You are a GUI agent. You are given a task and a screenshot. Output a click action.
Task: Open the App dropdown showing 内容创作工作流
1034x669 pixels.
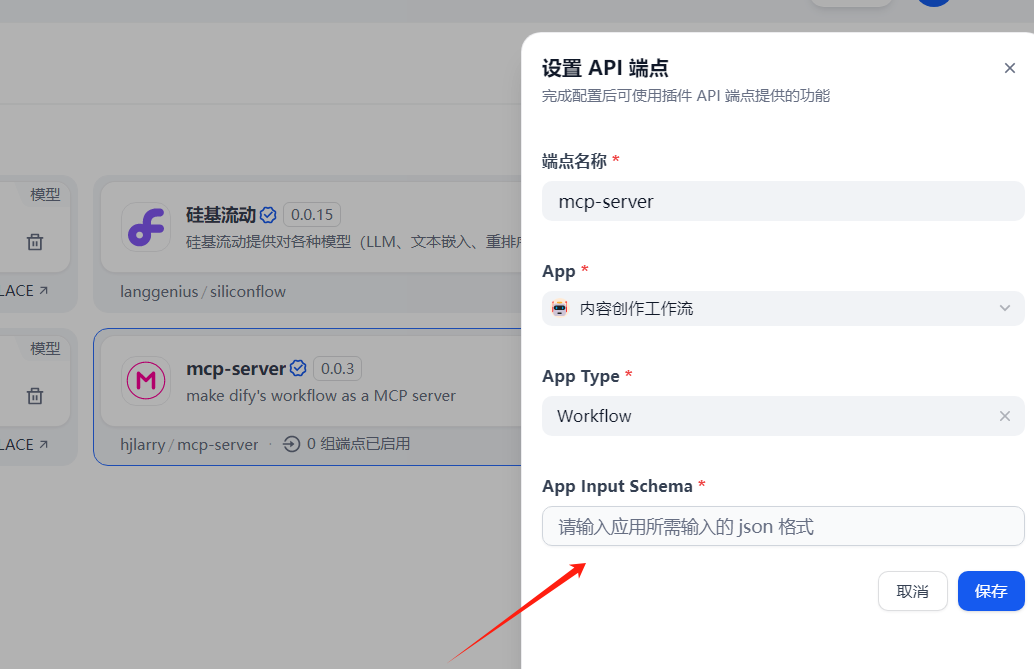coord(783,308)
